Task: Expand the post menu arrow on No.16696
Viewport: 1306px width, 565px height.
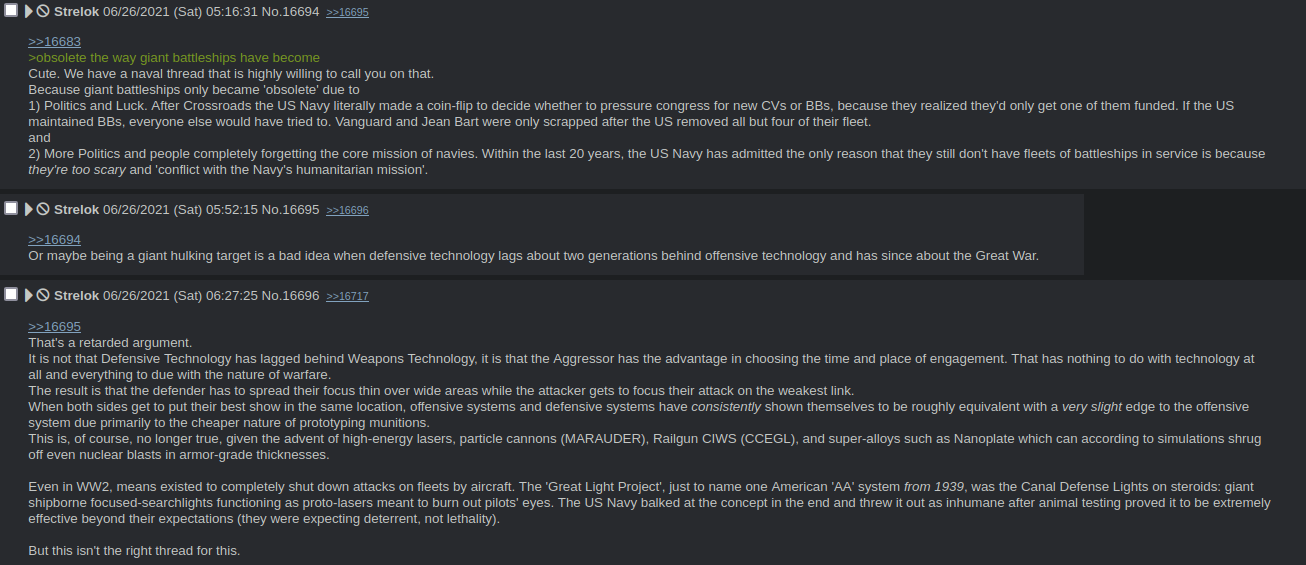Action: pyautogui.click(x=28, y=295)
